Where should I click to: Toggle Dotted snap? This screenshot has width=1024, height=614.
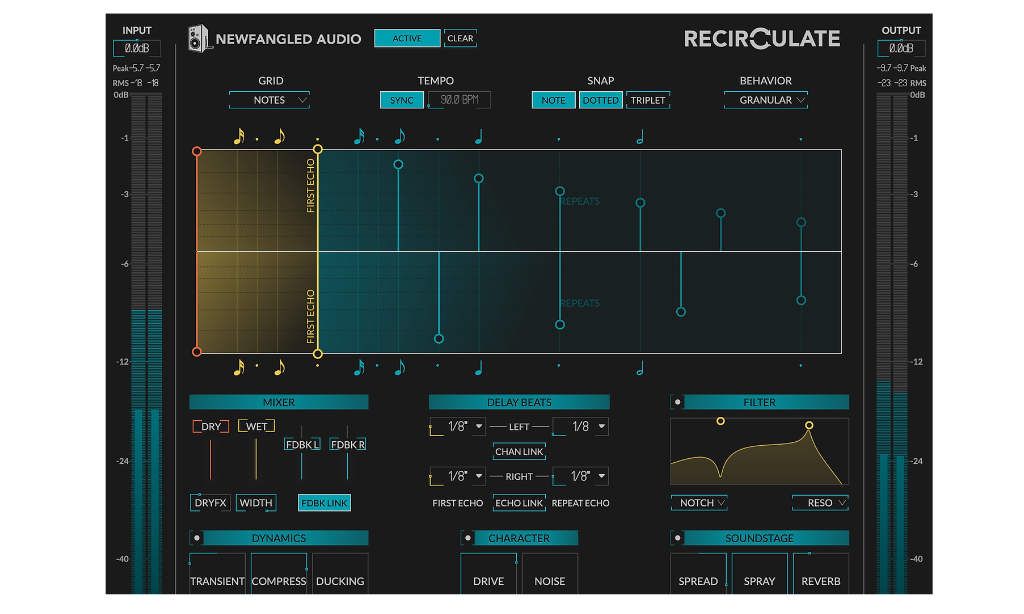pyautogui.click(x=600, y=100)
